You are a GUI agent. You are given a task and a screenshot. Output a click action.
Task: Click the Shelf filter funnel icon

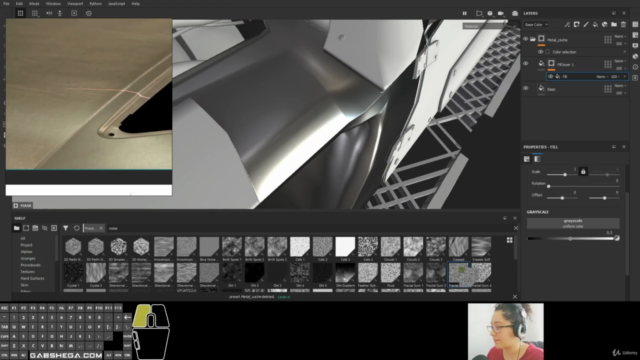[x=66, y=228]
